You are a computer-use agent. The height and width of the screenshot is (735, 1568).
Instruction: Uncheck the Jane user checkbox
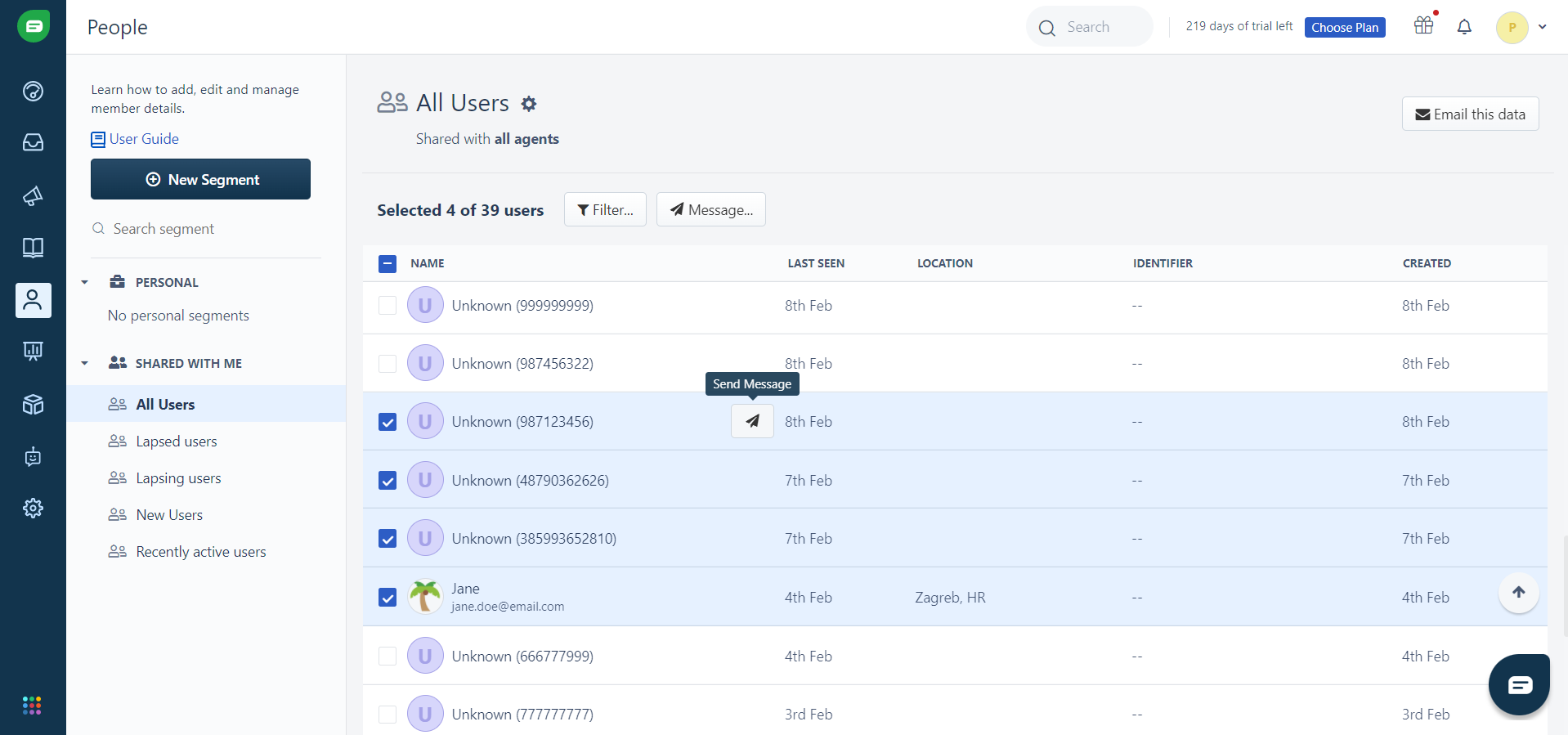[x=388, y=598]
